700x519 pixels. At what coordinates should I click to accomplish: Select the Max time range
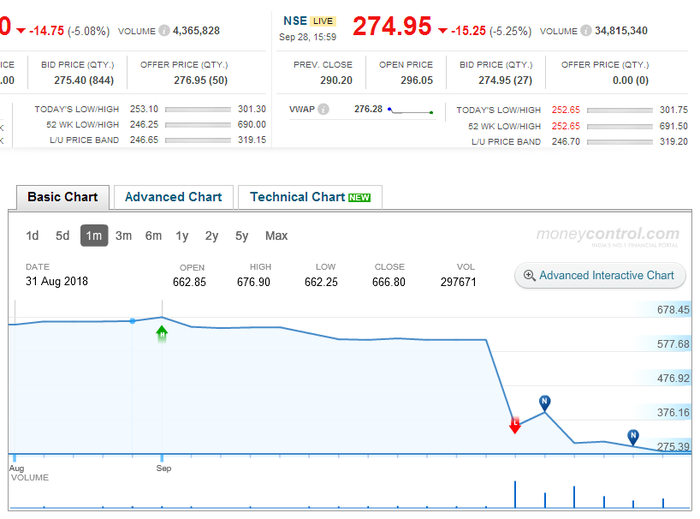pyautogui.click(x=276, y=236)
